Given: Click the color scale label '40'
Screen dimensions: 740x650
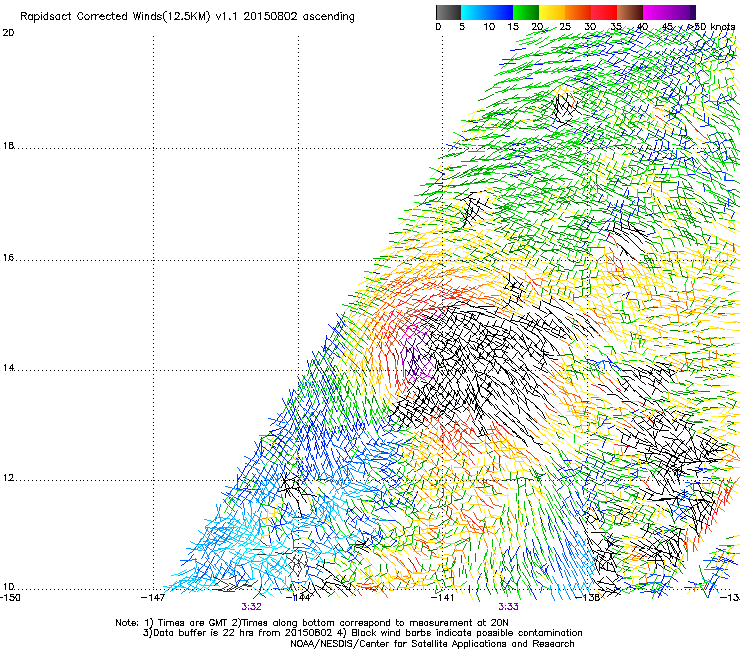Looking at the screenshot, I should [x=642, y=27].
